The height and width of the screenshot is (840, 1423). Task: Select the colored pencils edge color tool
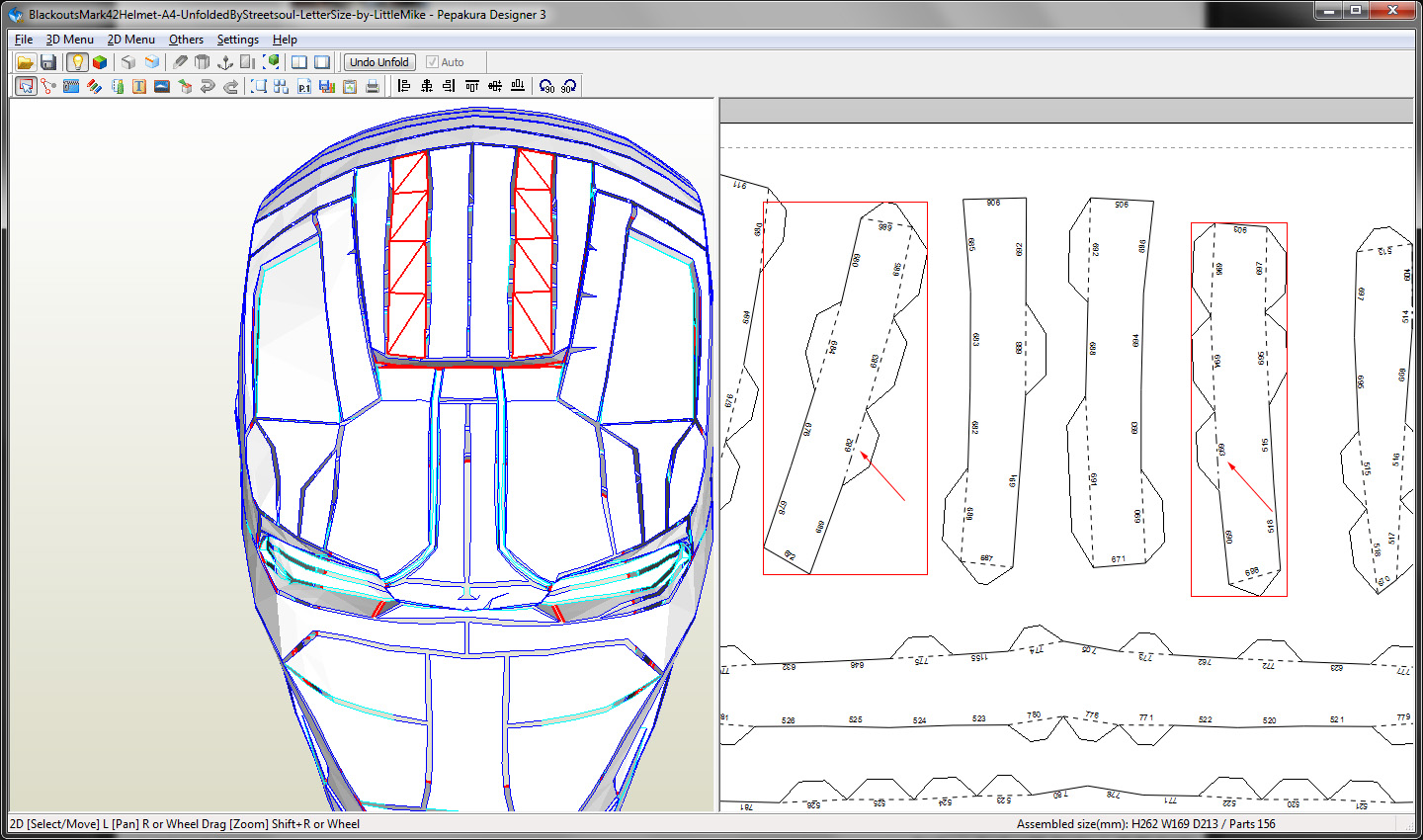[x=94, y=86]
